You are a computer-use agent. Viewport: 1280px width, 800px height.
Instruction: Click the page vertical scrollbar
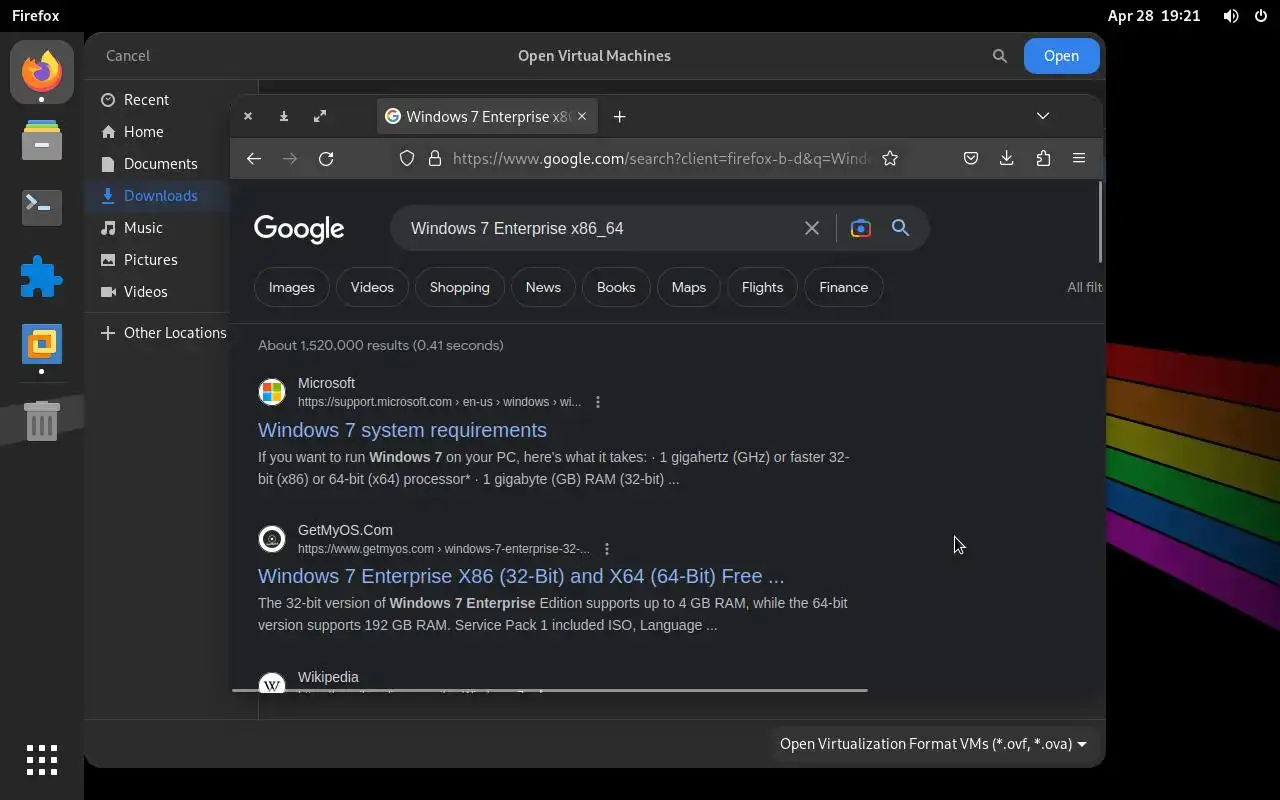[1098, 222]
